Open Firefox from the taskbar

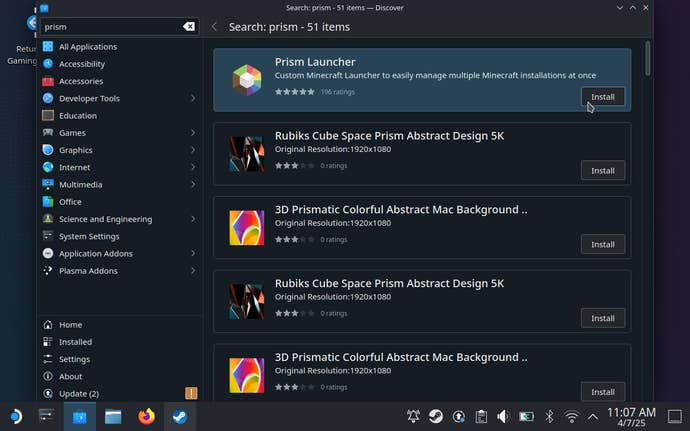click(x=147, y=416)
